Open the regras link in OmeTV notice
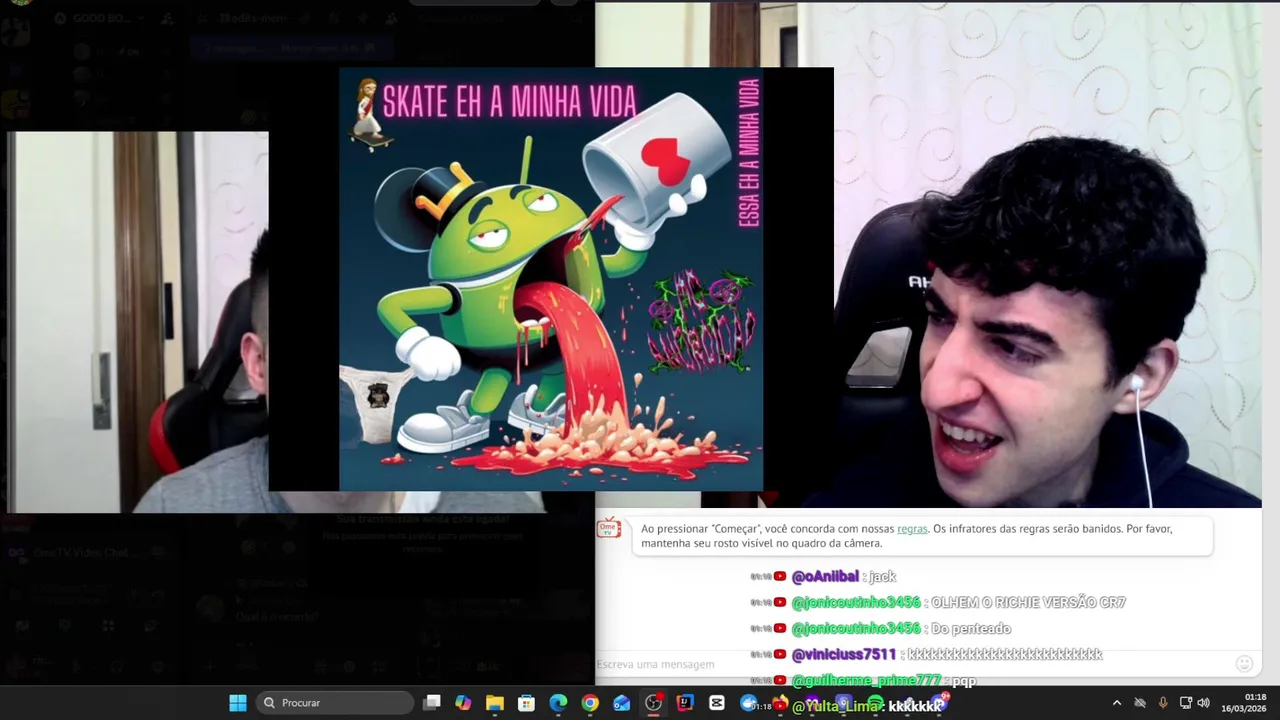 point(912,529)
